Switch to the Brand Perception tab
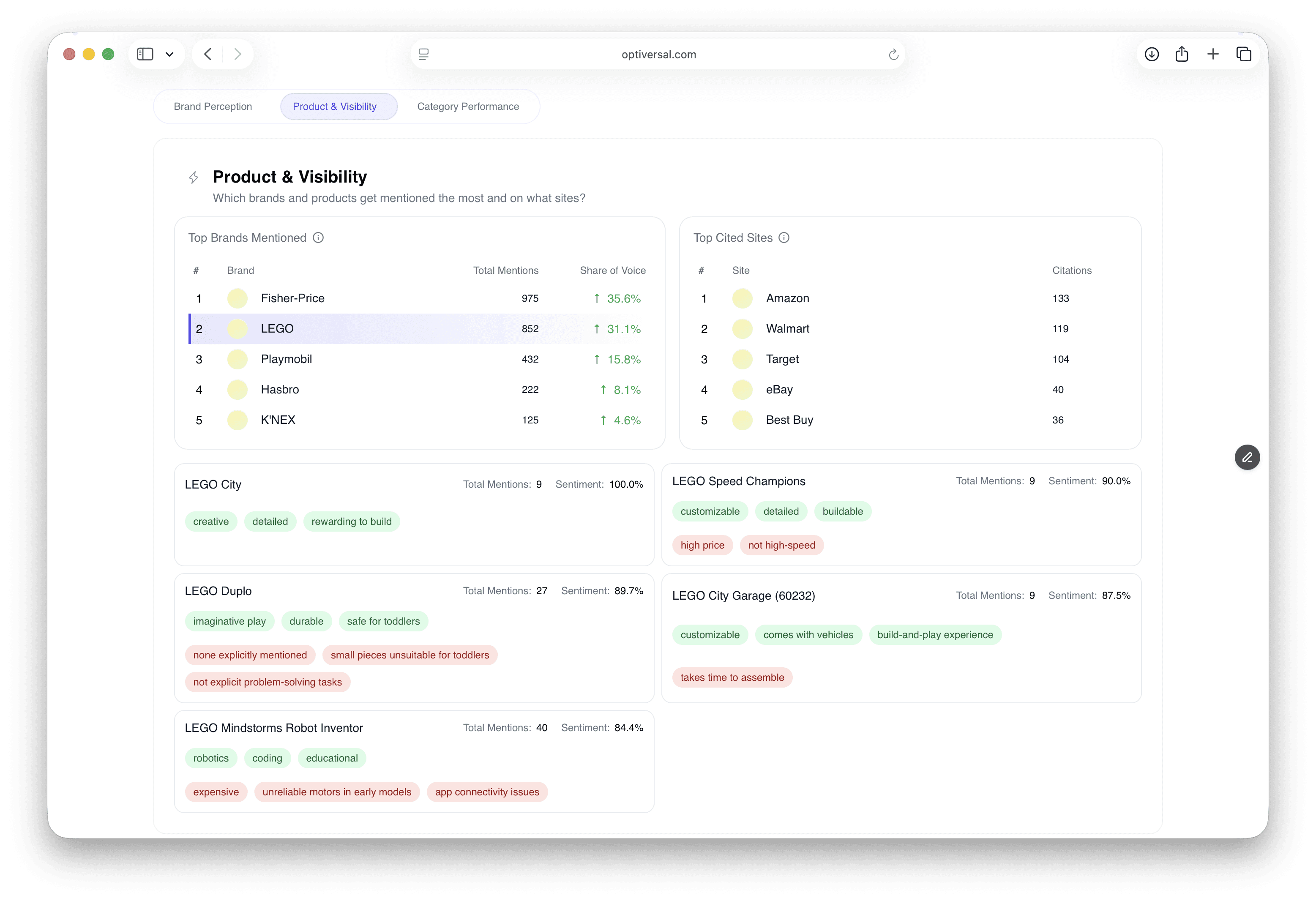The image size is (1316, 901). tap(213, 106)
